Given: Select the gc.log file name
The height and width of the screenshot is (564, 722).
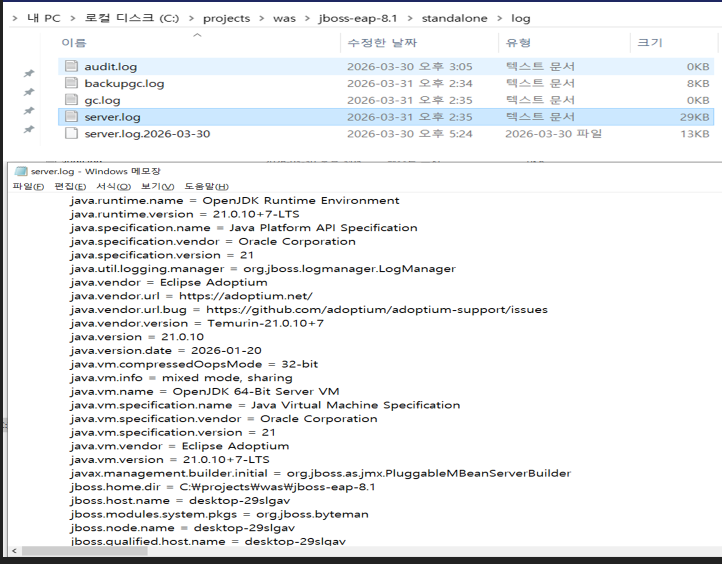Looking at the screenshot, I should 102,100.
